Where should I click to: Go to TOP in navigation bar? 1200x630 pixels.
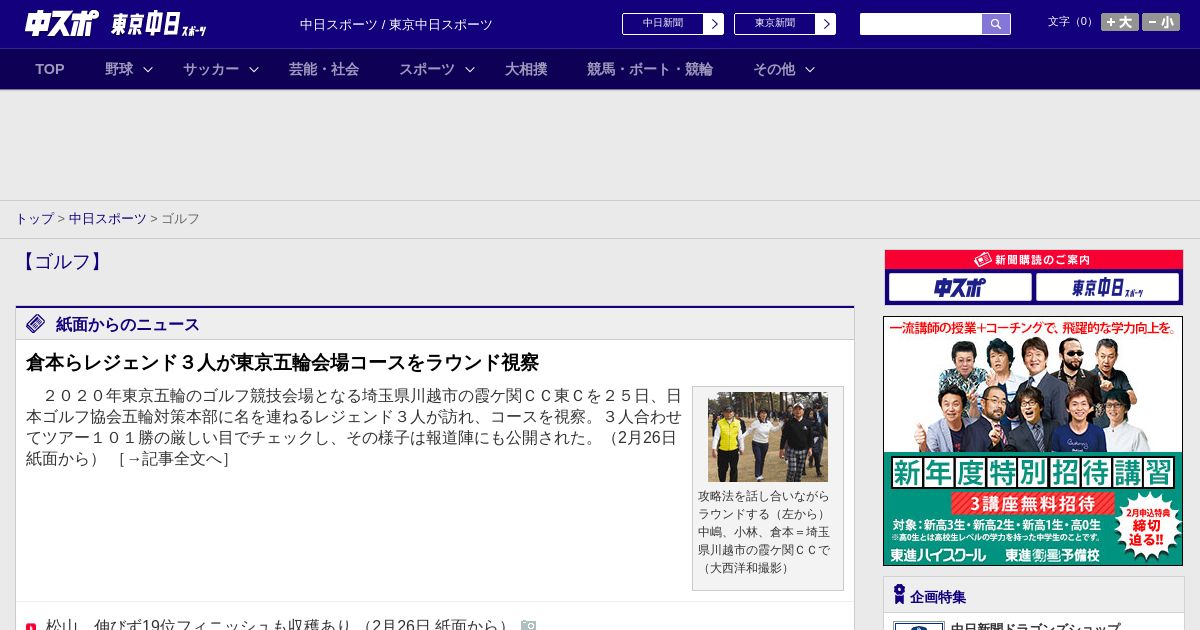click(50, 69)
